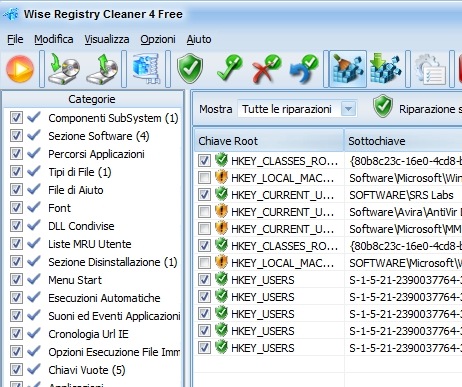Select the registry cleaner broom icon

click(348, 69)
